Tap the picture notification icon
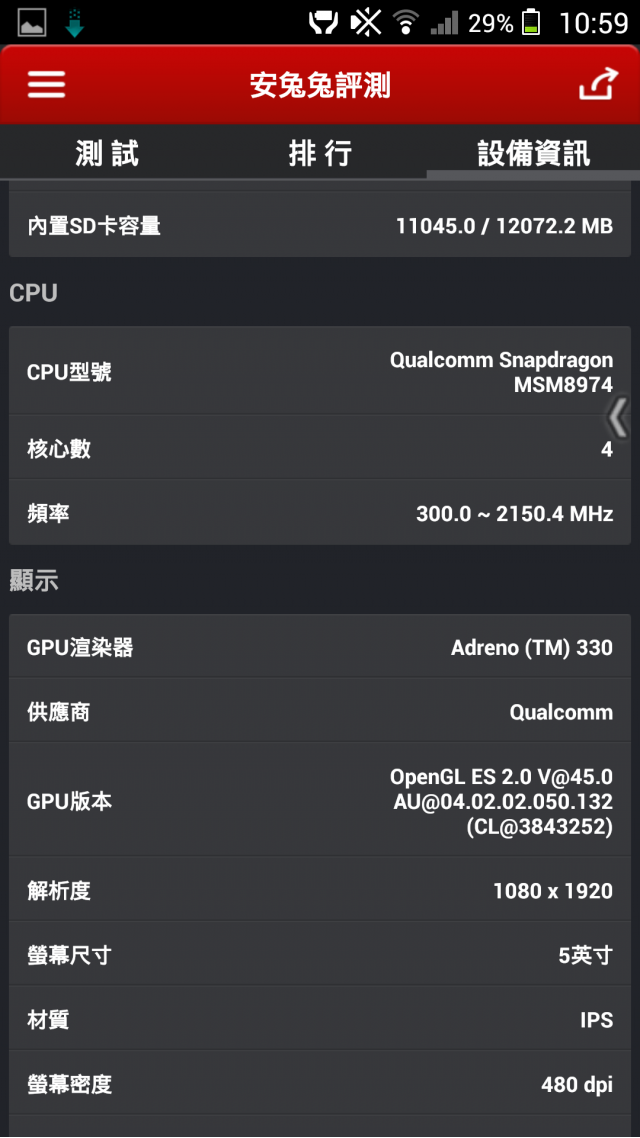 click(32, 22)
